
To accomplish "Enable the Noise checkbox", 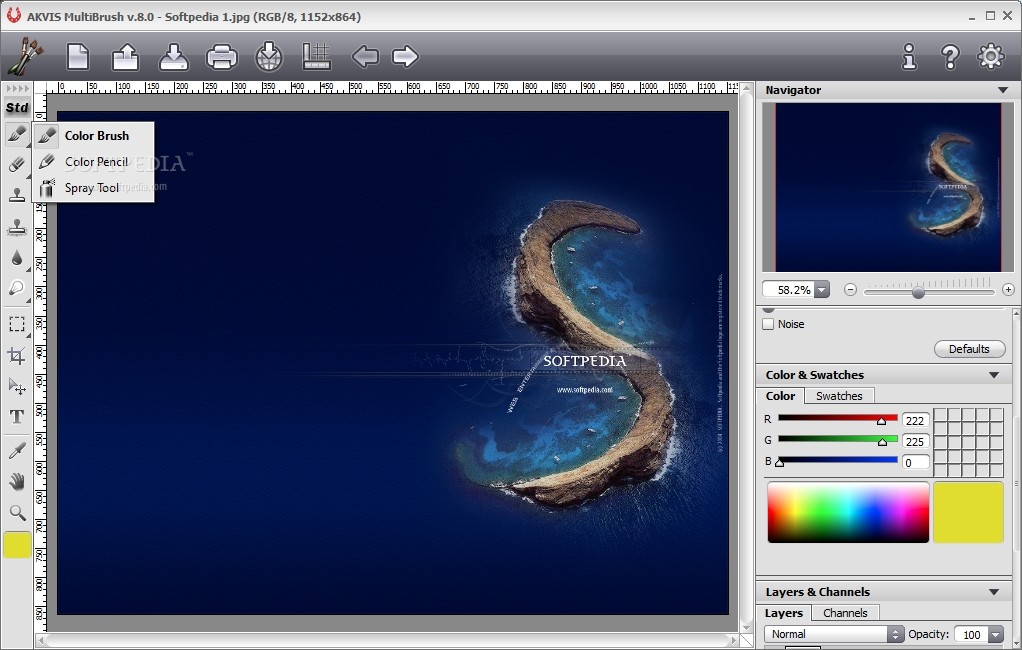I will coord(768,324).
